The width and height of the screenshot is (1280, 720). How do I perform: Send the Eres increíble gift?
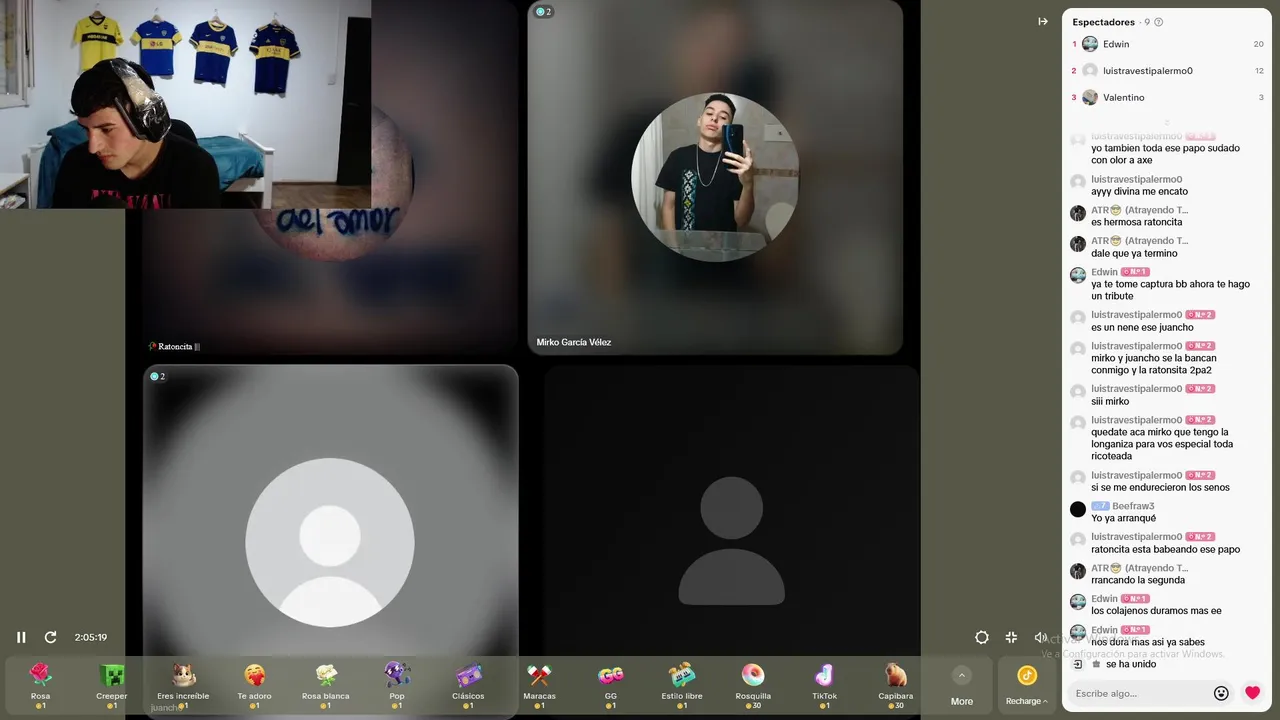183,686
